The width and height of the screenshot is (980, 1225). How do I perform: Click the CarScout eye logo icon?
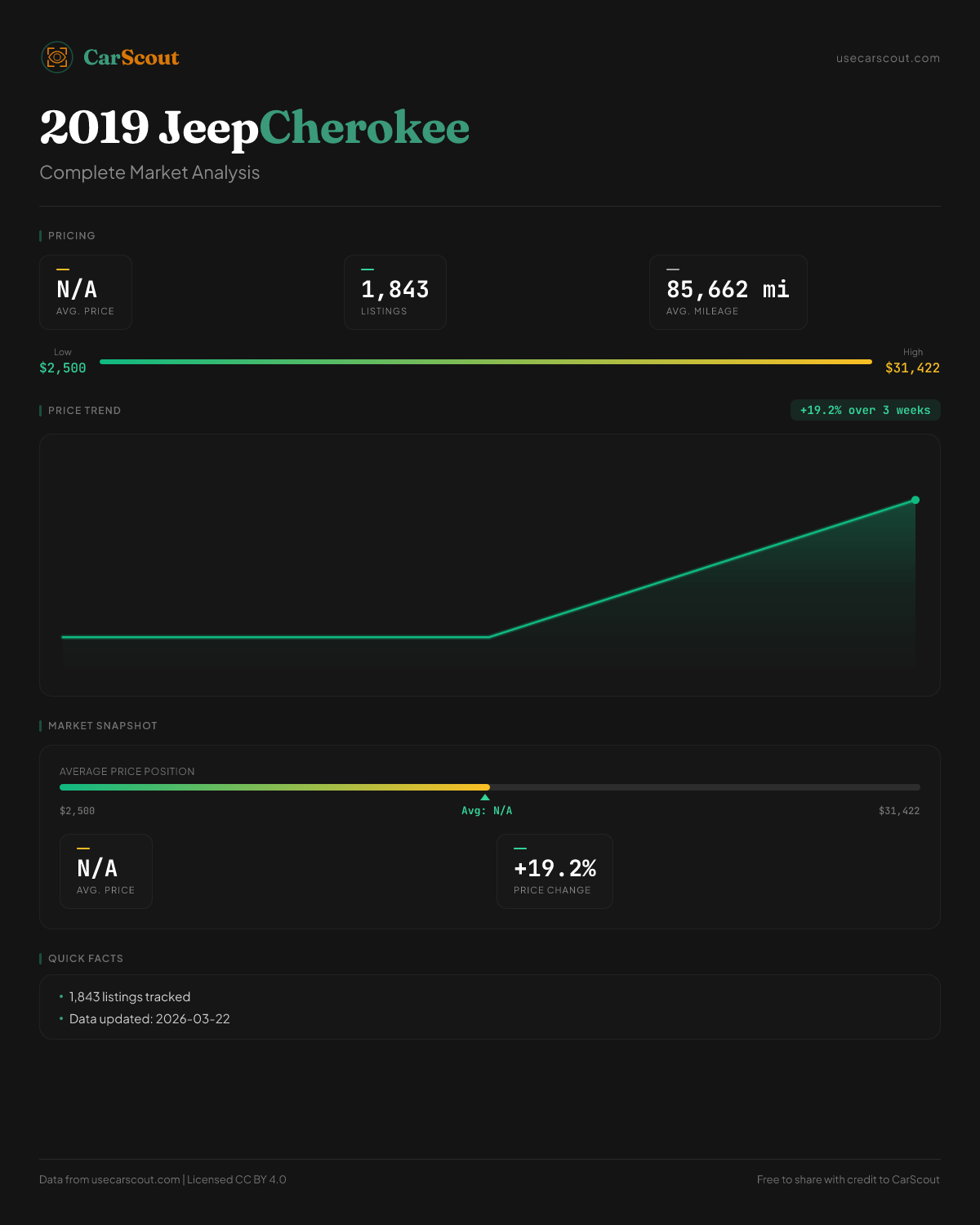(x=57, y=57)
